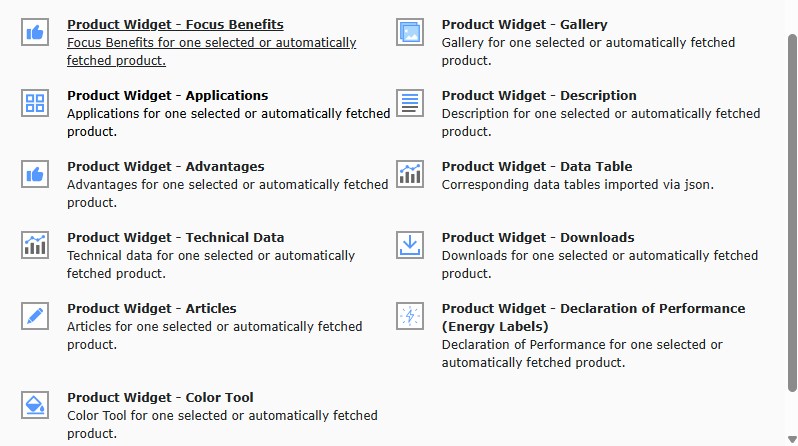This screenshot has width=798, height=446.
Task: Choose Product Widget - Gallery title
Action: (x=524, y=24)
